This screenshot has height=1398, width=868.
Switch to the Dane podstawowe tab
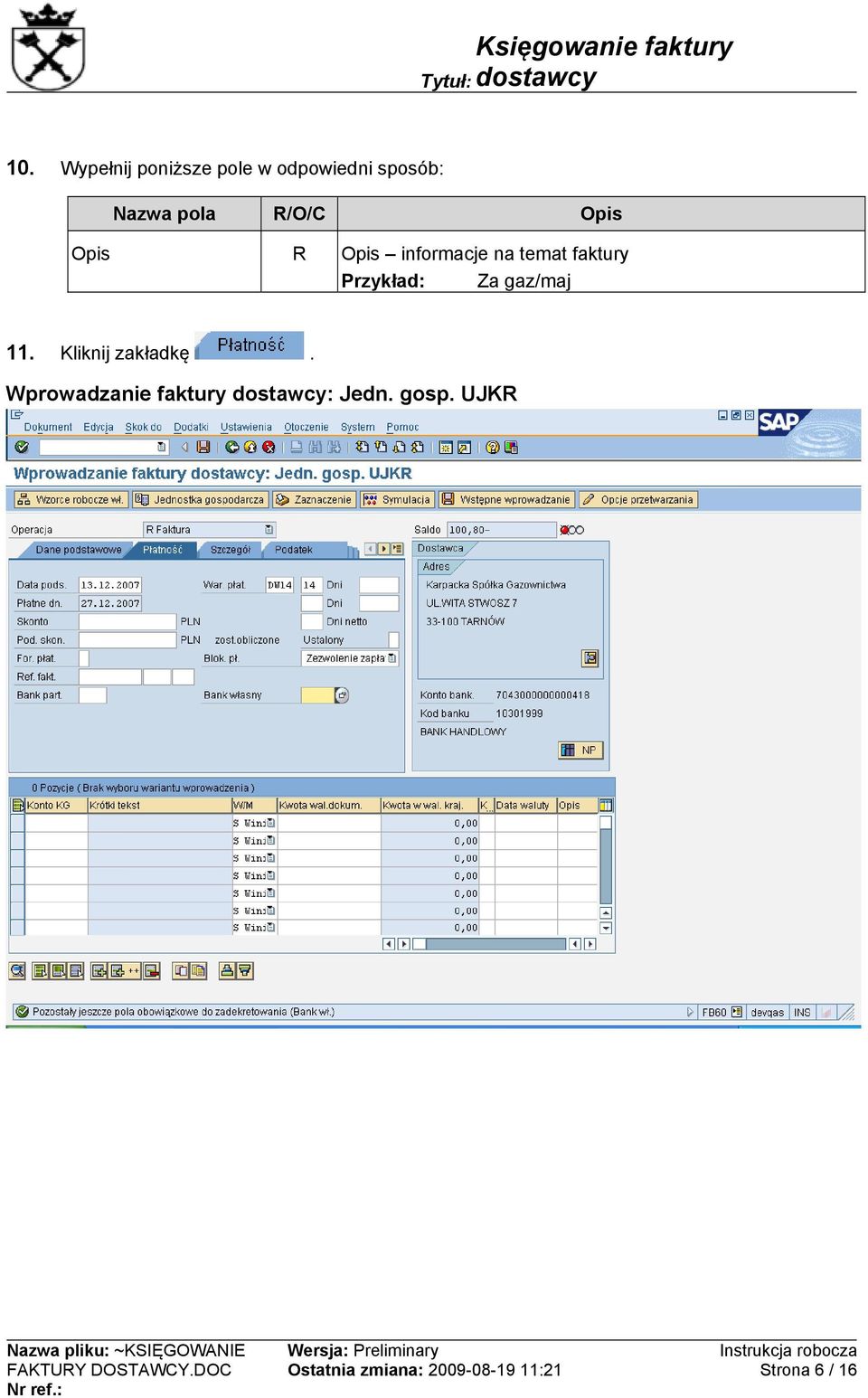[x=78, y=549]
